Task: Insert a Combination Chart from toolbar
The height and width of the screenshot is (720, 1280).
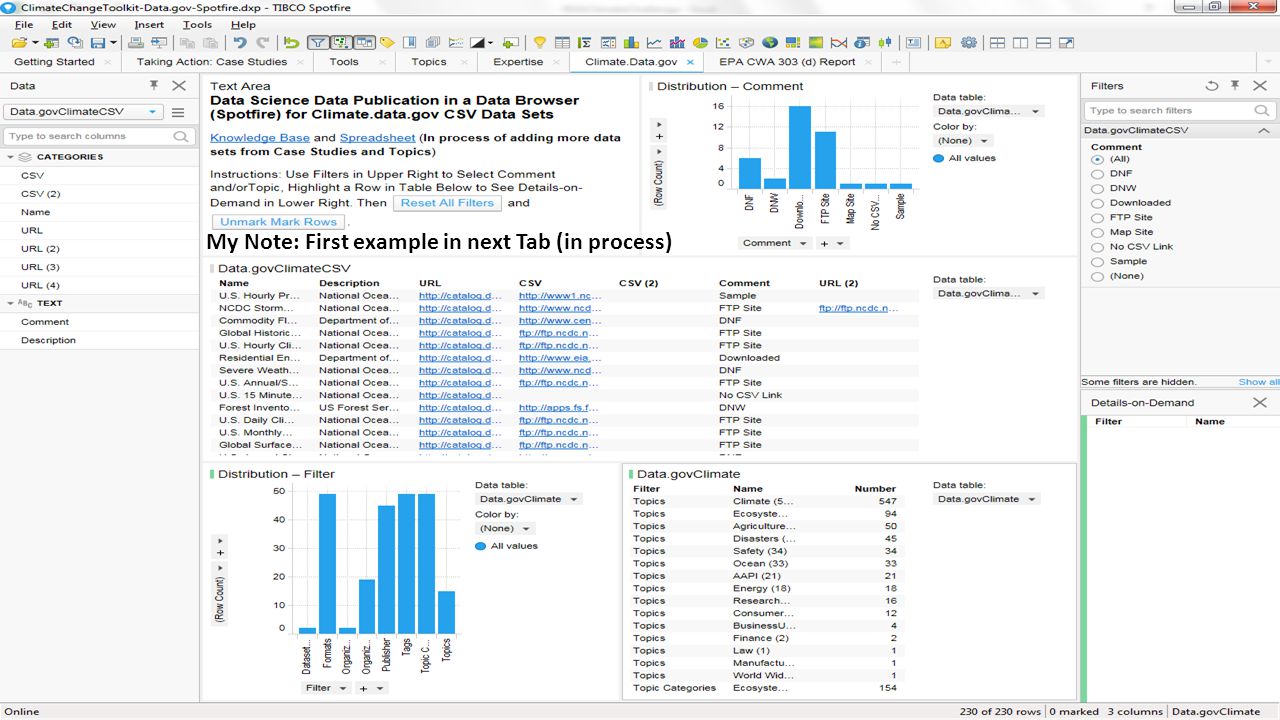Action: 677,43
